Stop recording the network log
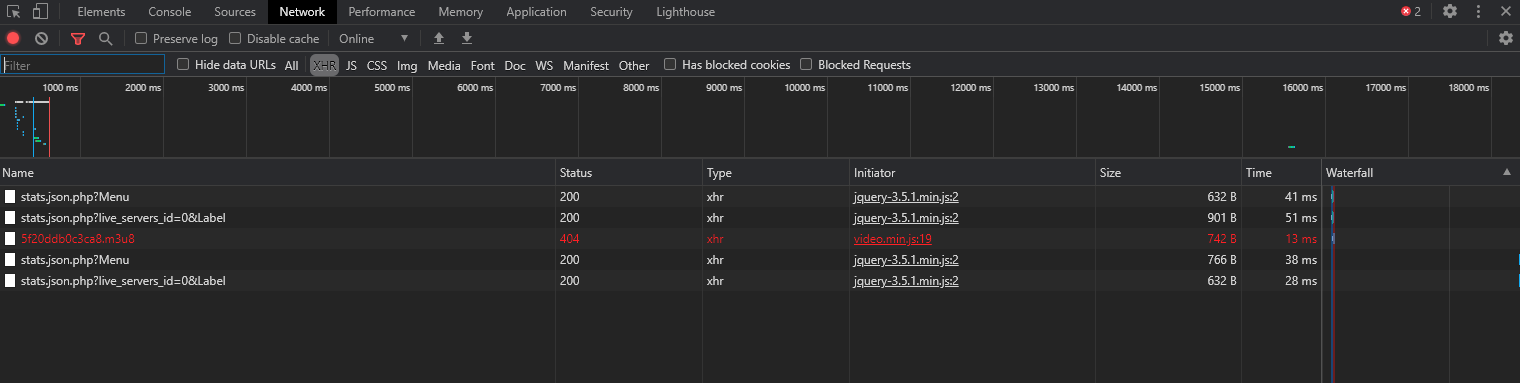The height and width of the screenshot is (383, 1520). [x=13, y=38]
